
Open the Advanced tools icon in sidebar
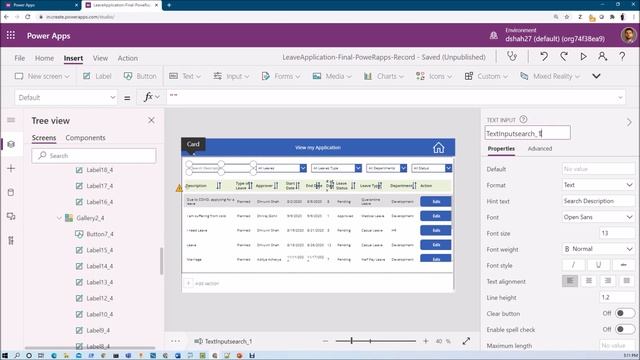point(11,240)
